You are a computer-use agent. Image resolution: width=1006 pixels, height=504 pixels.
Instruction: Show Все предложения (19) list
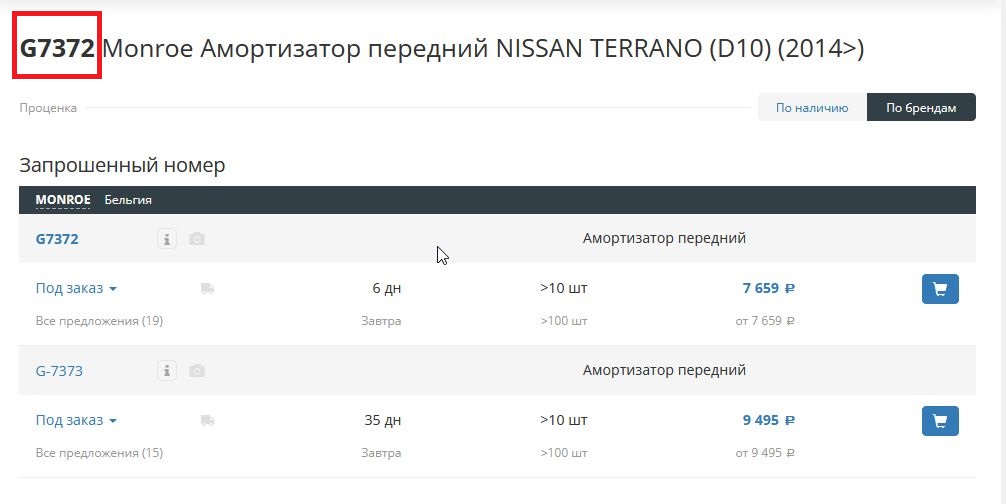click(x=99, y=321)
